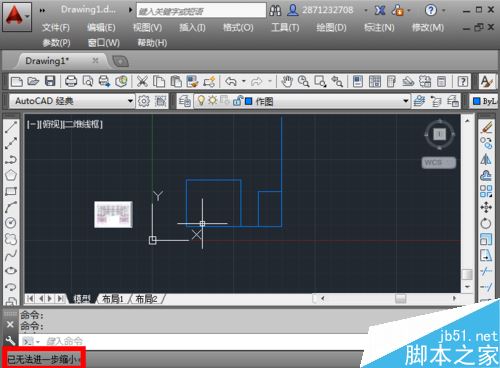
Task: Click the new drawing tab button
Action: pyautogui.click(x=120, y=61)
